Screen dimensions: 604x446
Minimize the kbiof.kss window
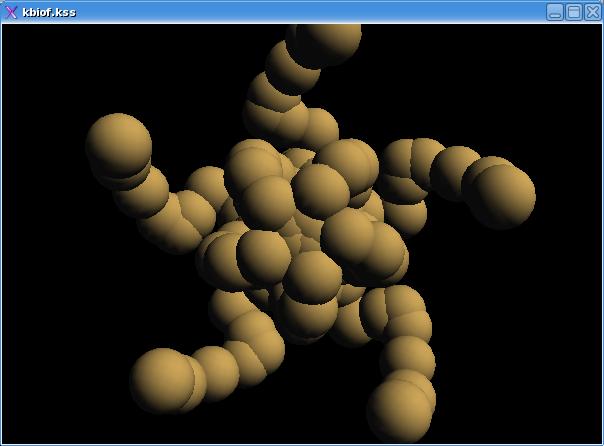pyautogui.click(x=555, y=12)
